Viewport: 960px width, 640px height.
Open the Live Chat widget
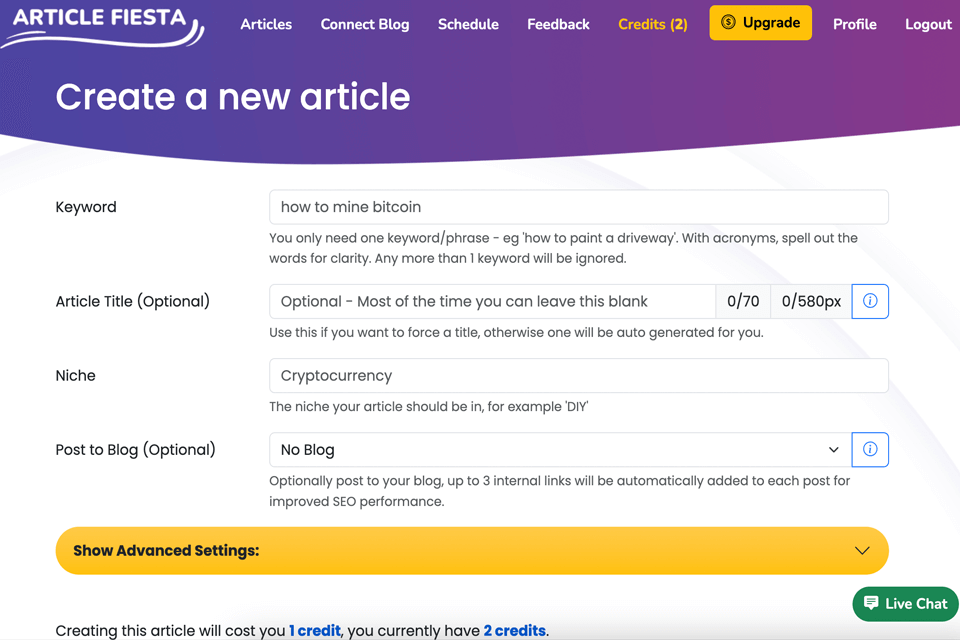[x=906, y=603]
